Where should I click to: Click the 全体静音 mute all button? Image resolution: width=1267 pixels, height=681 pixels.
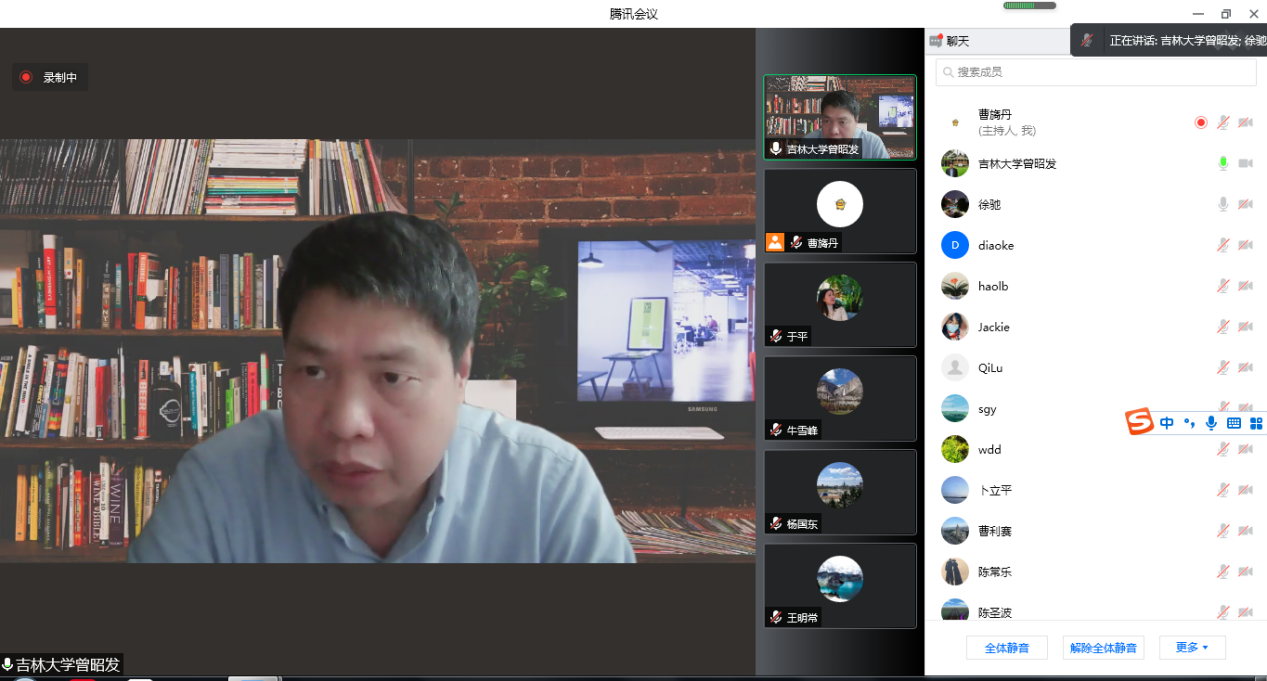pos(1006,648)
